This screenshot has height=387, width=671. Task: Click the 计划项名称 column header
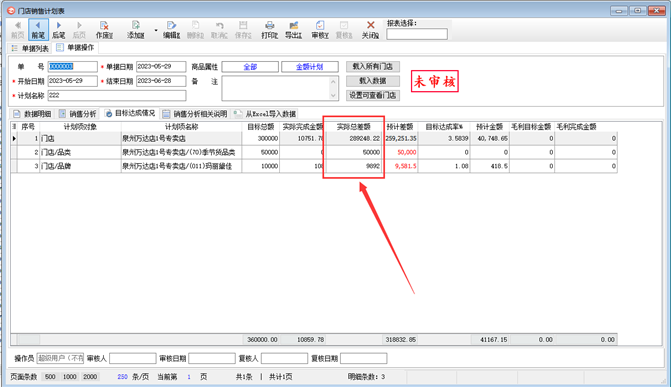181,127
